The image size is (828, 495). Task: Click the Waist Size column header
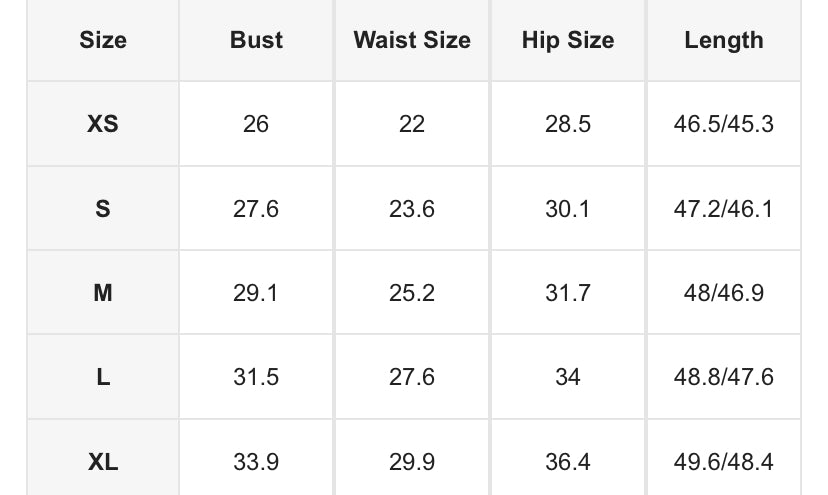click(x=411, y=40)
